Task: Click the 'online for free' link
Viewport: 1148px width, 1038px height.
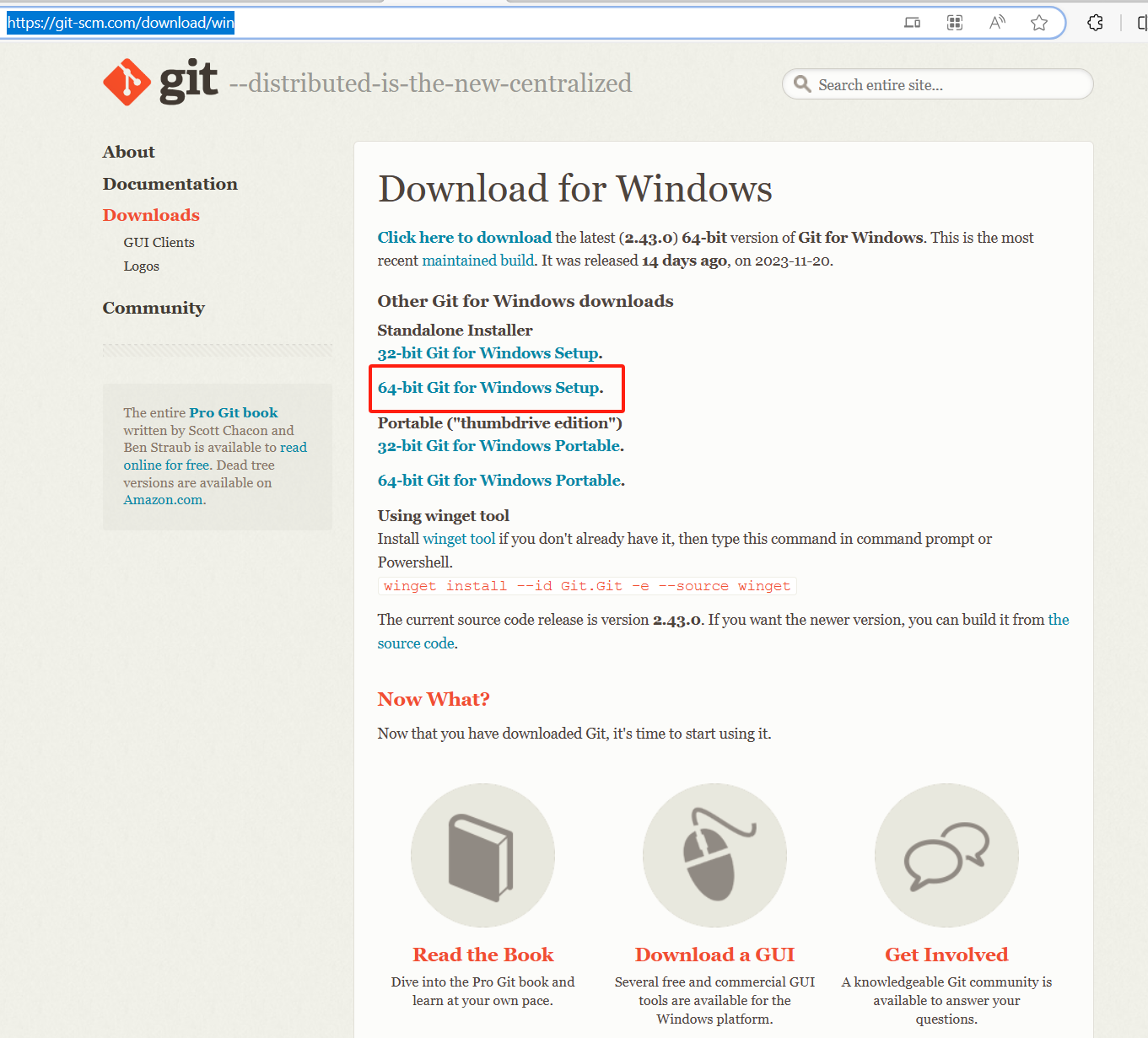Action: 166,465
